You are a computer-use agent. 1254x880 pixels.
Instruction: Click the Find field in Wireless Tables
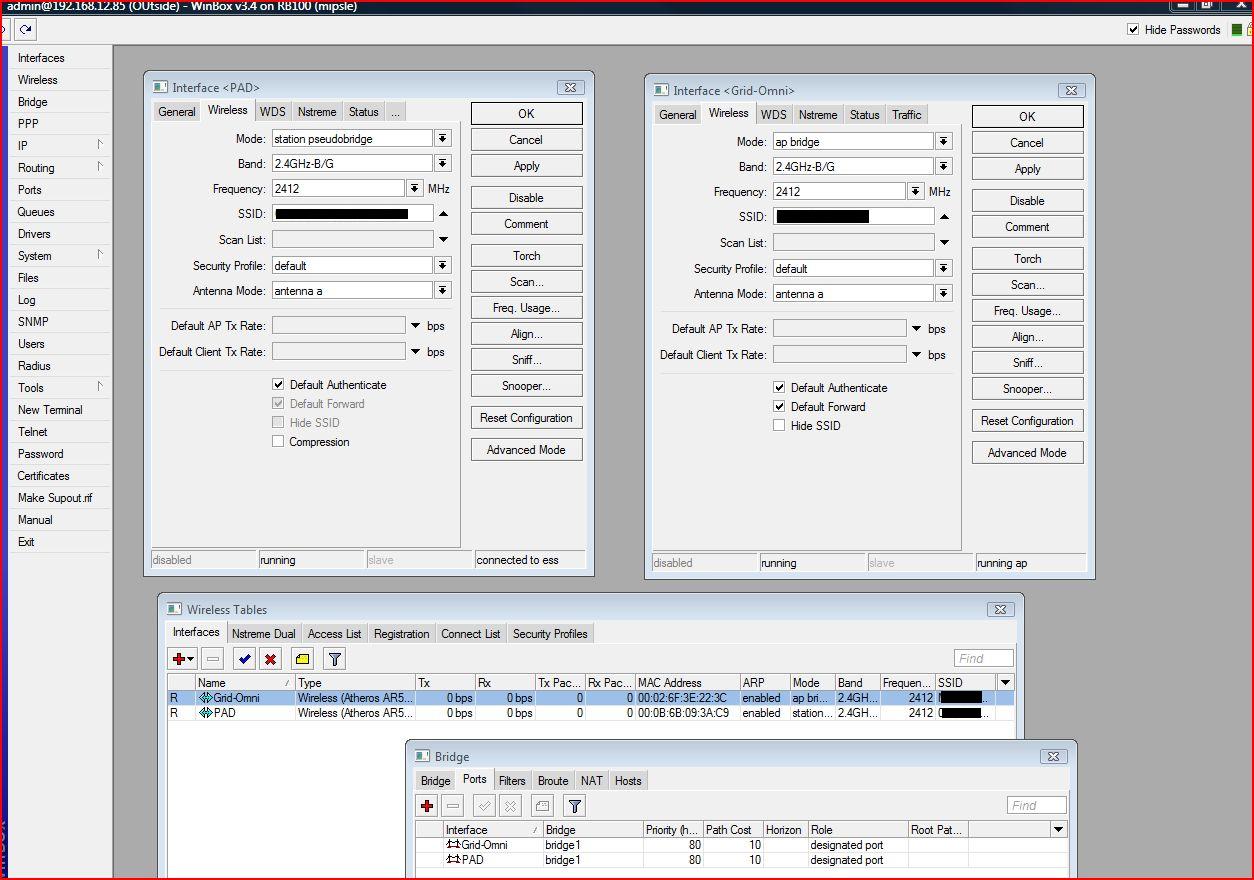[x=983, y=659]
